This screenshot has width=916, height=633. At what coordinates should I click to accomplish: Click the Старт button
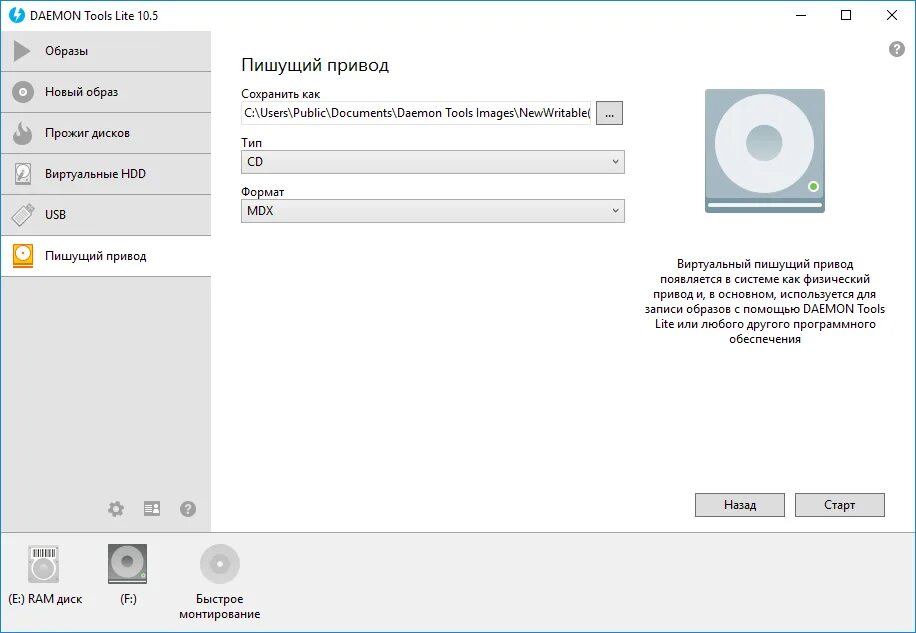[x=839, y=505]
